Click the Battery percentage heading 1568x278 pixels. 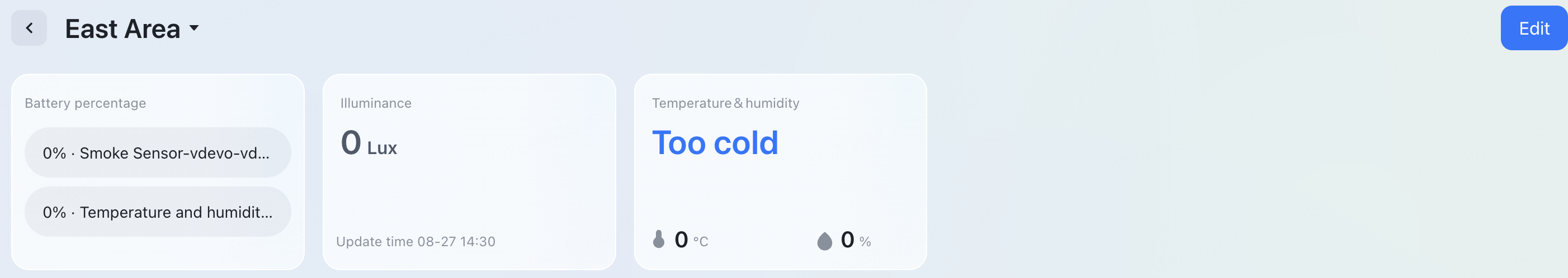[85, 103]
